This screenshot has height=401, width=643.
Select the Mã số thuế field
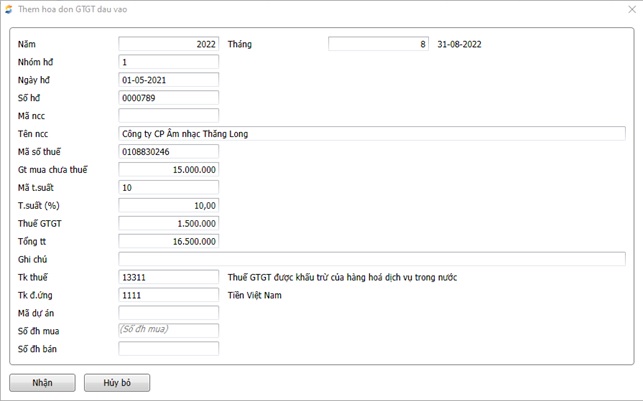[x=168, y=152]
